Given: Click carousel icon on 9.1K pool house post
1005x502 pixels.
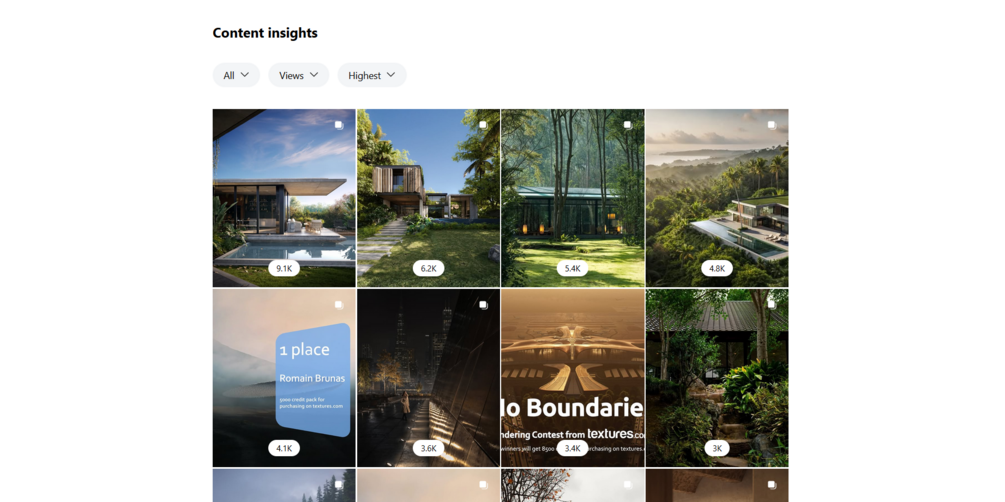Looking at the screenshot, I should point(338,125).
